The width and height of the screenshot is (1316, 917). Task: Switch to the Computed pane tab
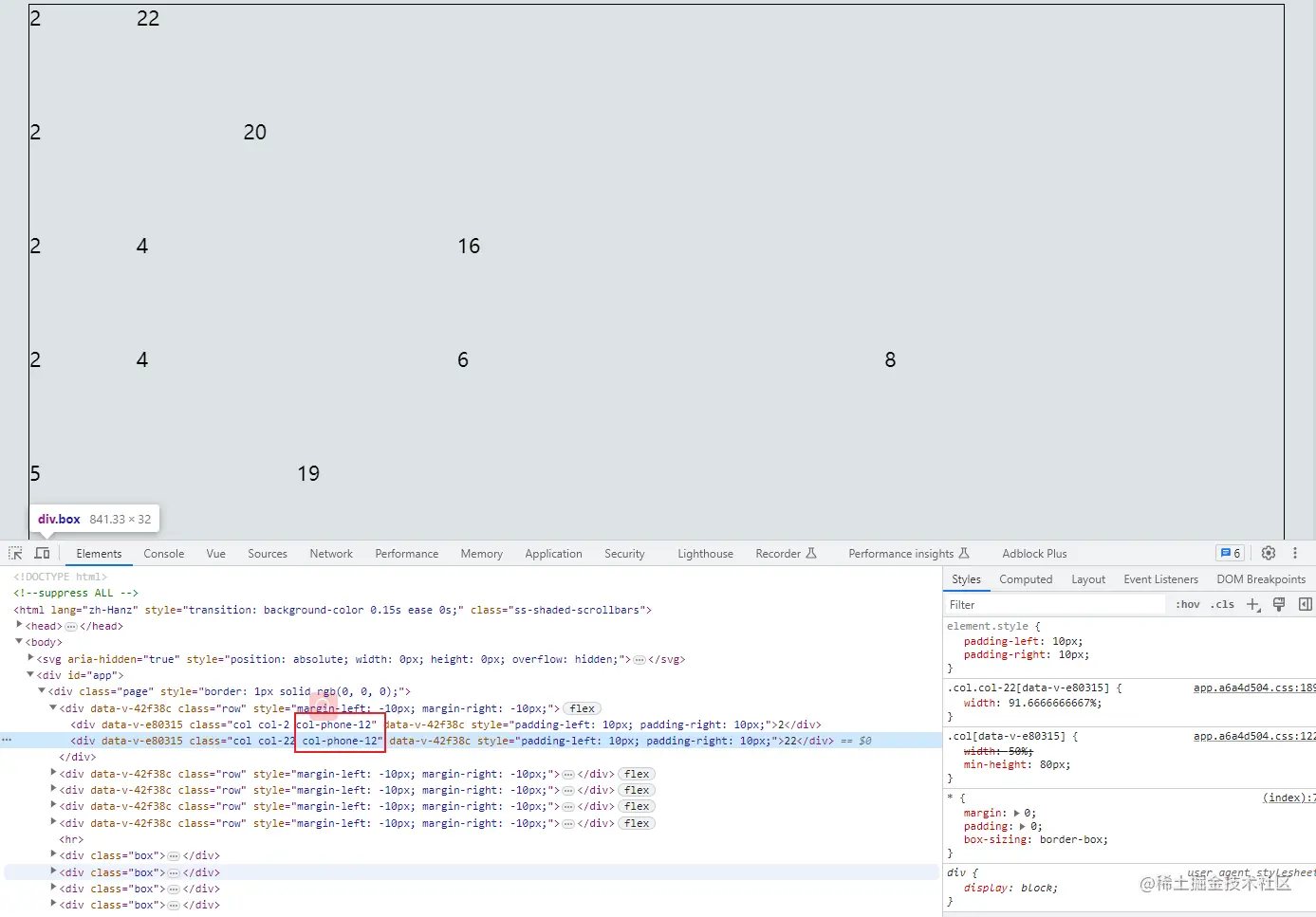tap(1026, 579)
